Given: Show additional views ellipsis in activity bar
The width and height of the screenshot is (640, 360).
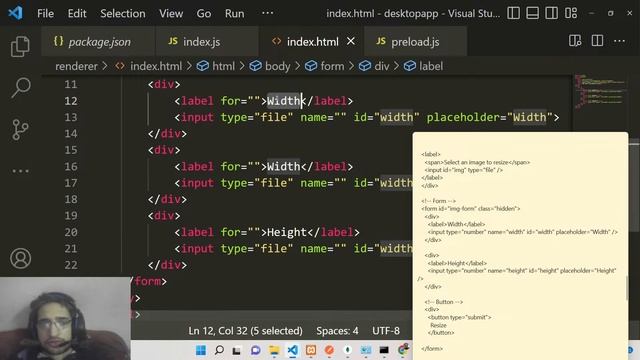Looking at the screenshot, I should coord(20,171).
